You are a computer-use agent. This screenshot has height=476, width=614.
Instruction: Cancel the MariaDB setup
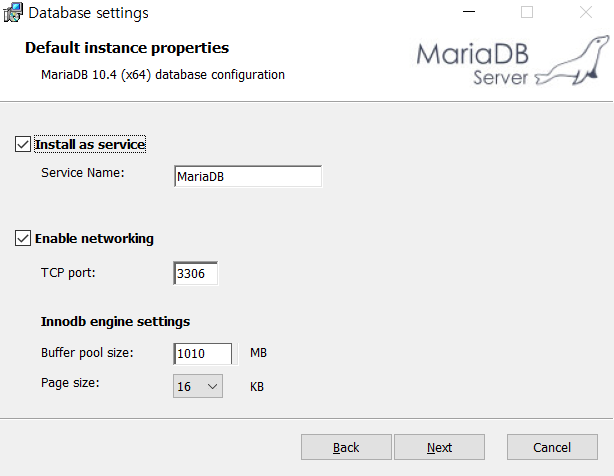click(x=552, y=447)
